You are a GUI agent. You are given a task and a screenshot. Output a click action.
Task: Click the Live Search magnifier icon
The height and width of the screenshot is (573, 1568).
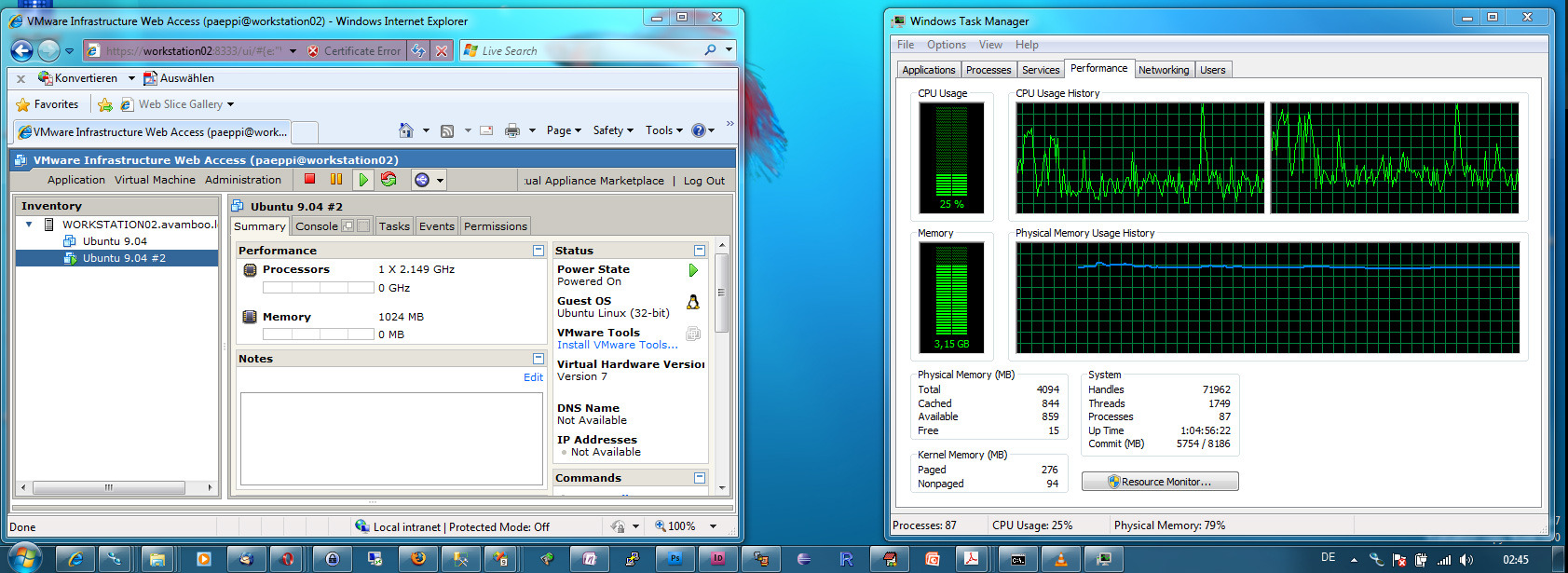point(711,50)
